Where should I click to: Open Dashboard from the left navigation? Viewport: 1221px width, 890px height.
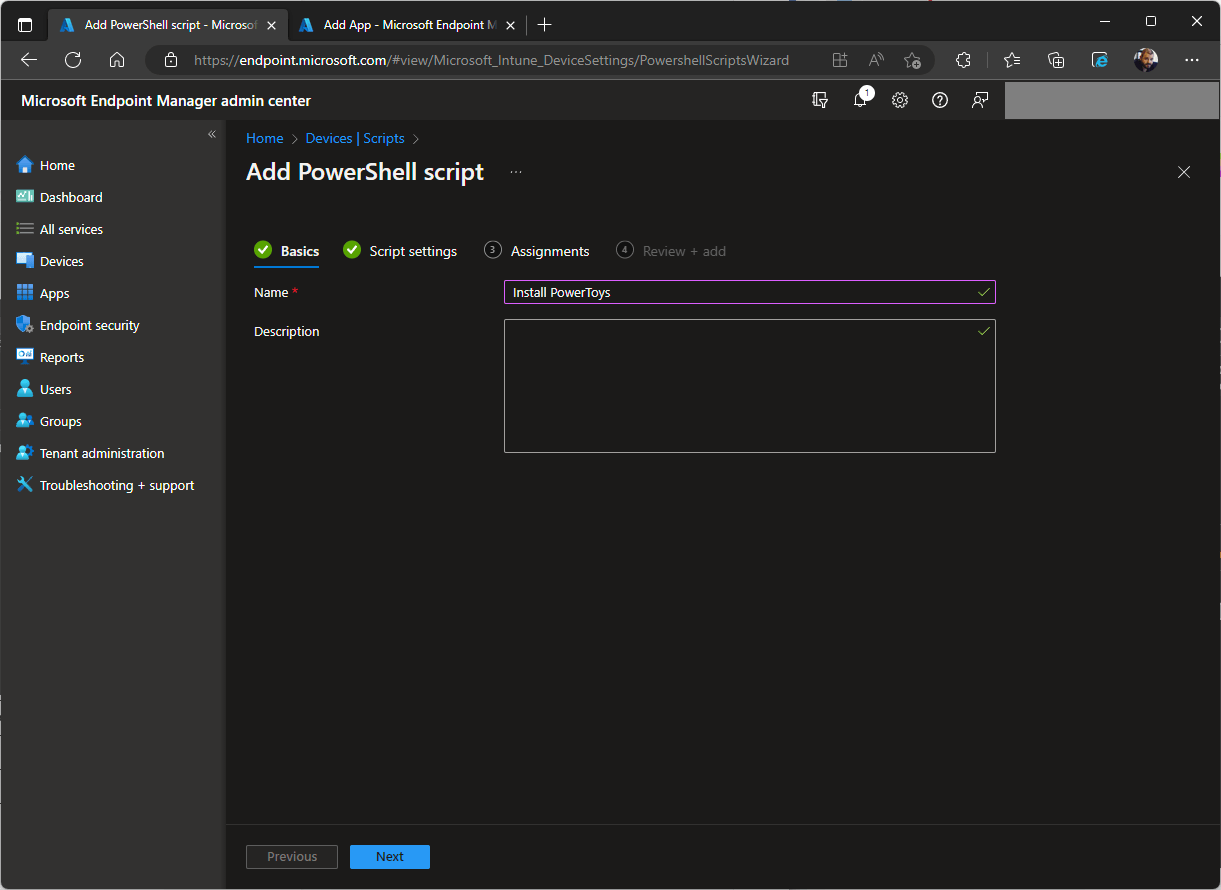click(71, 197)
